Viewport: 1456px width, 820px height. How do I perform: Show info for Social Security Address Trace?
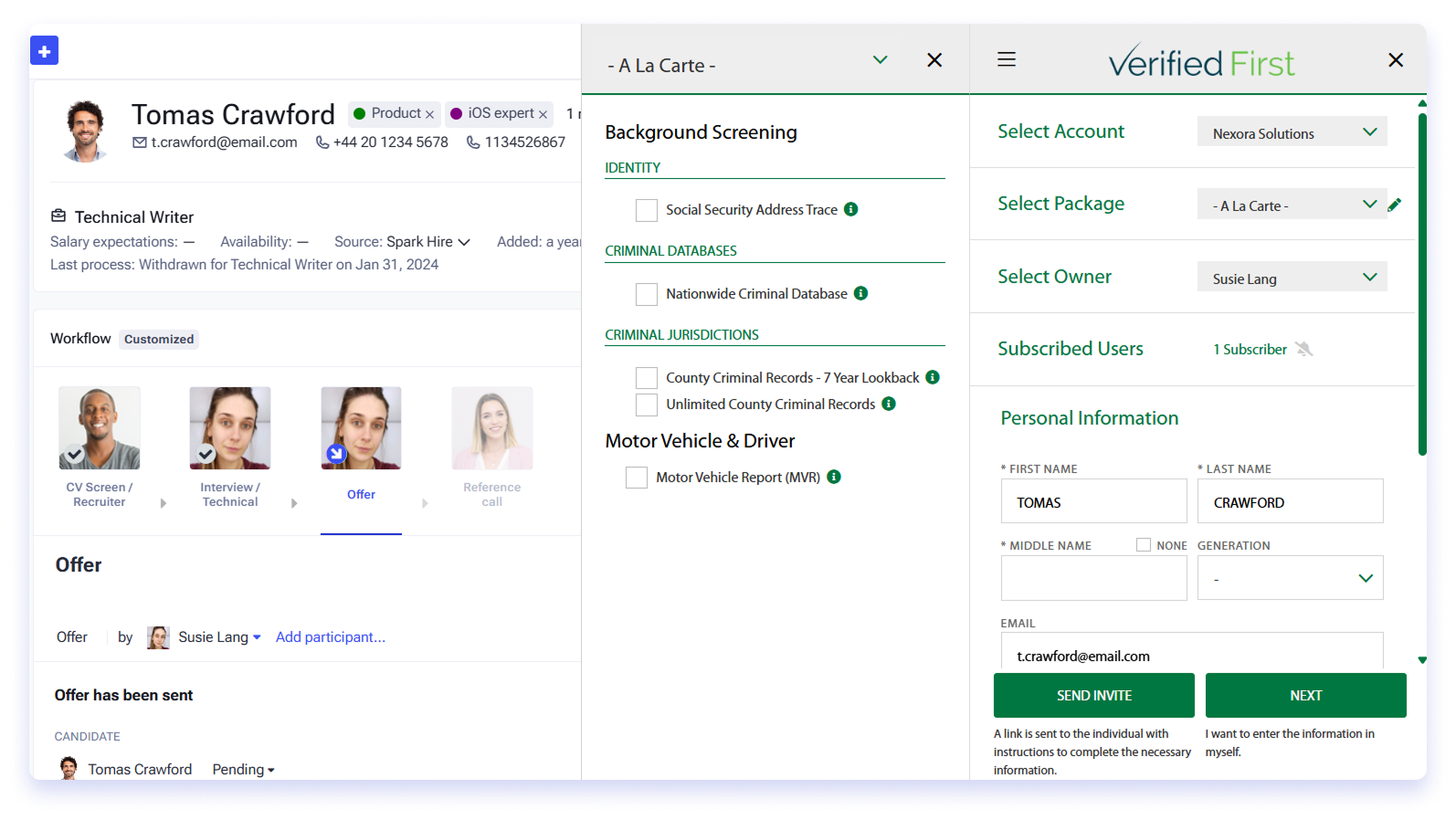click(x=851, y=209)
